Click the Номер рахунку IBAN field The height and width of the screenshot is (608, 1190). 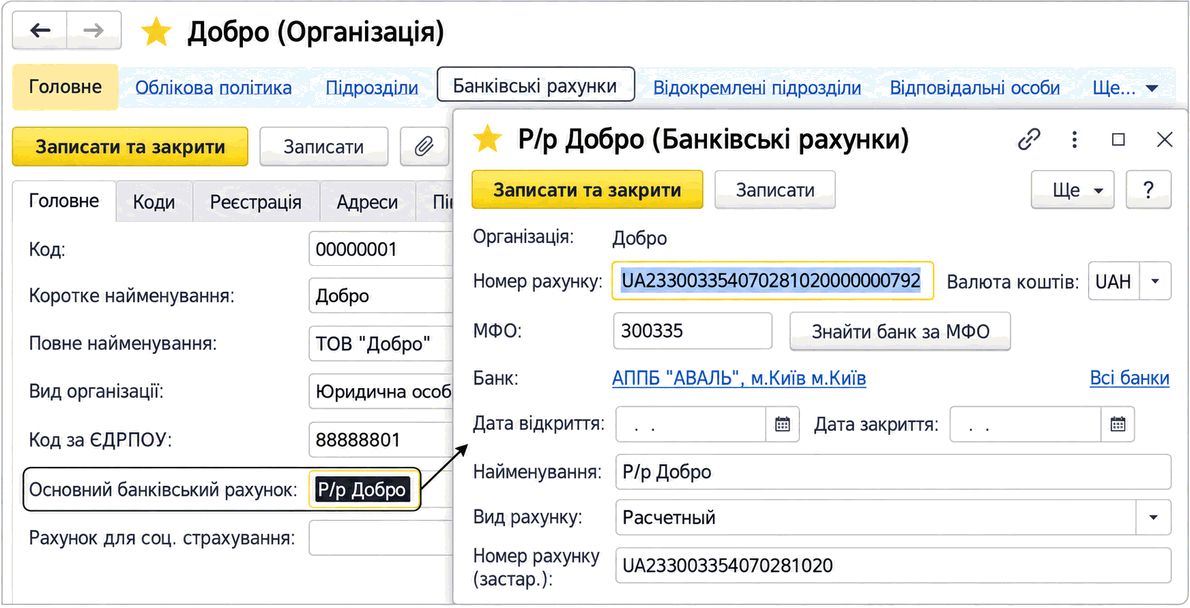773,281
